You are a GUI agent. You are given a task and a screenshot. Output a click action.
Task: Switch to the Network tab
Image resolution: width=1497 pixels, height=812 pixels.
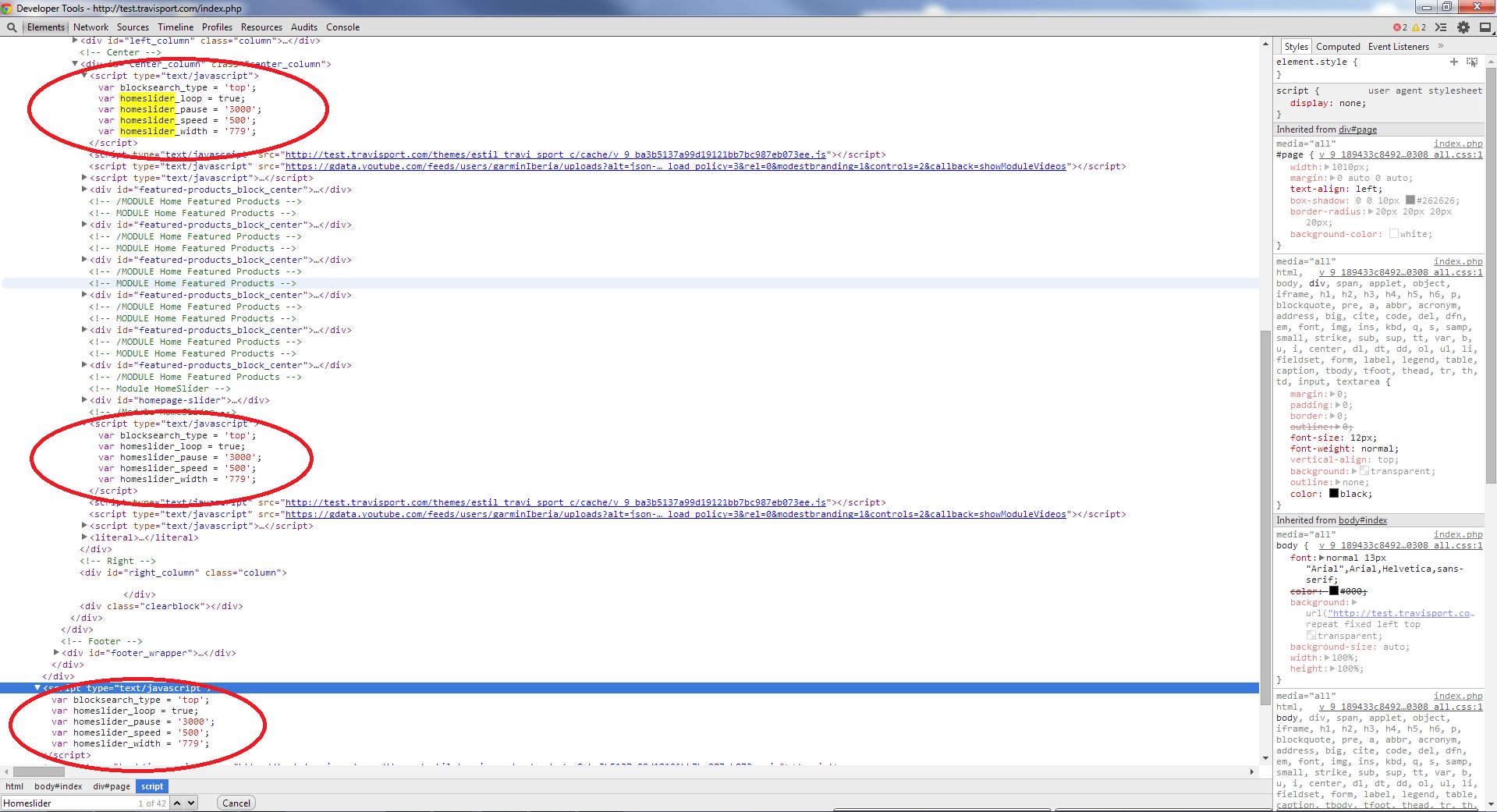pos(90,27)
